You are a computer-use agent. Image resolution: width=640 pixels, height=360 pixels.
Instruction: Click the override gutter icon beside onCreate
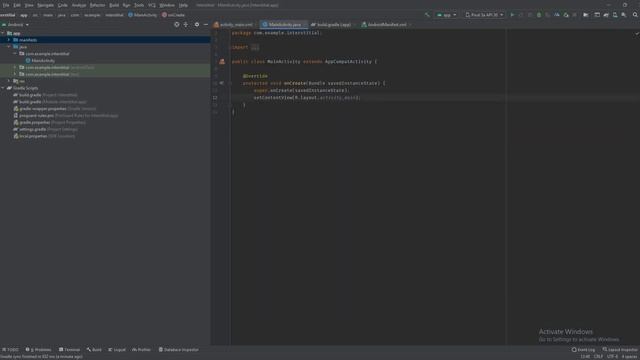tap(221, 83)
